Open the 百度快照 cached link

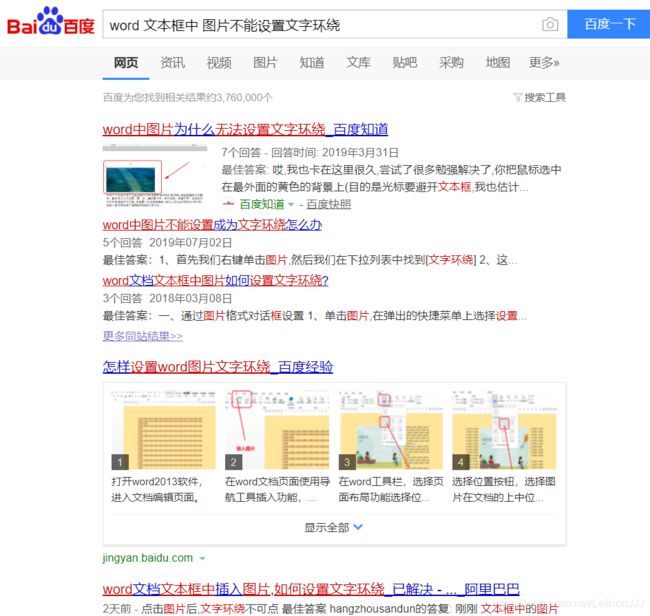[329, 204]
